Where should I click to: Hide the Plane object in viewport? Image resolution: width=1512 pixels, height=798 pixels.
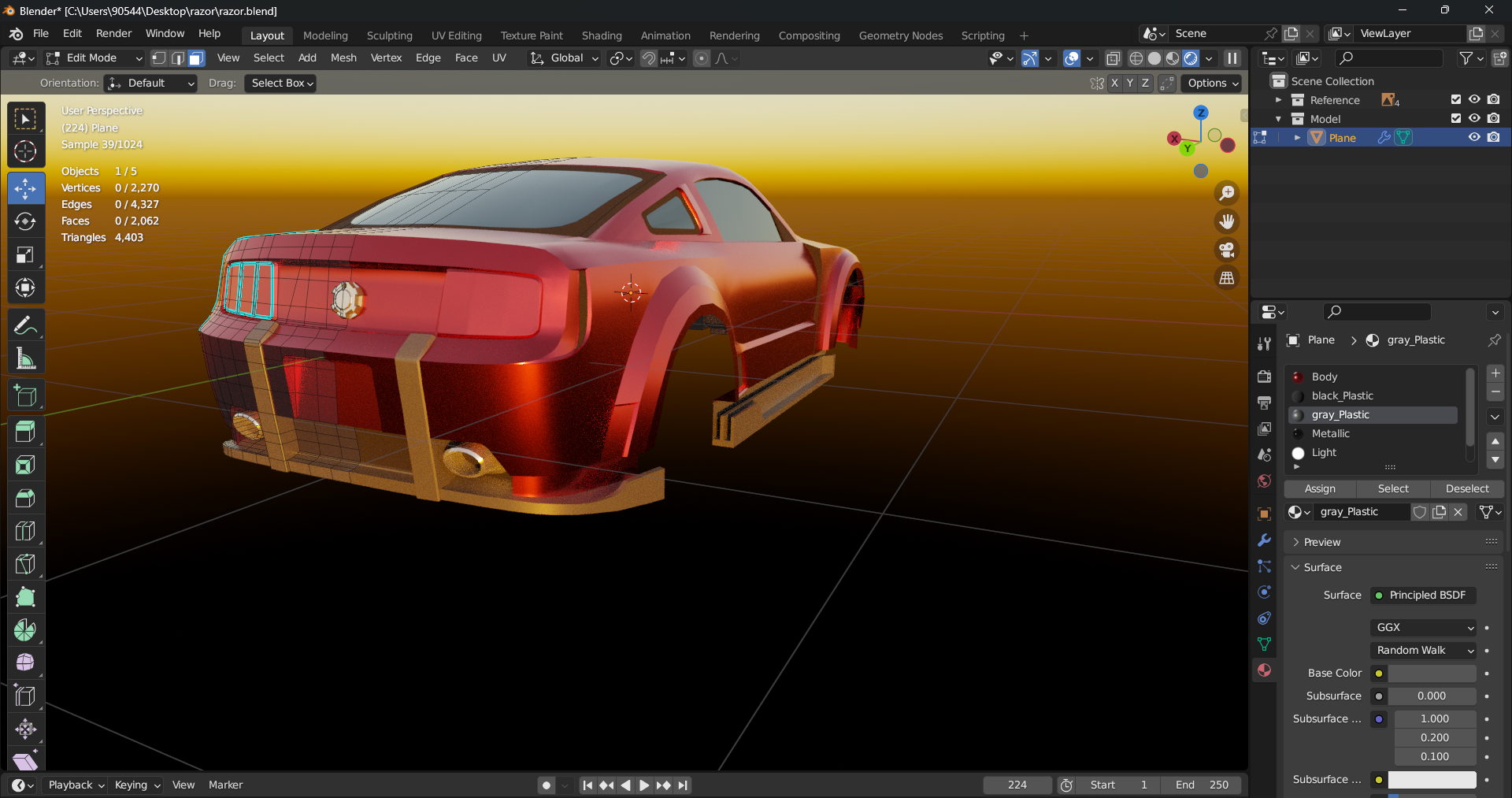point(1473,137)
